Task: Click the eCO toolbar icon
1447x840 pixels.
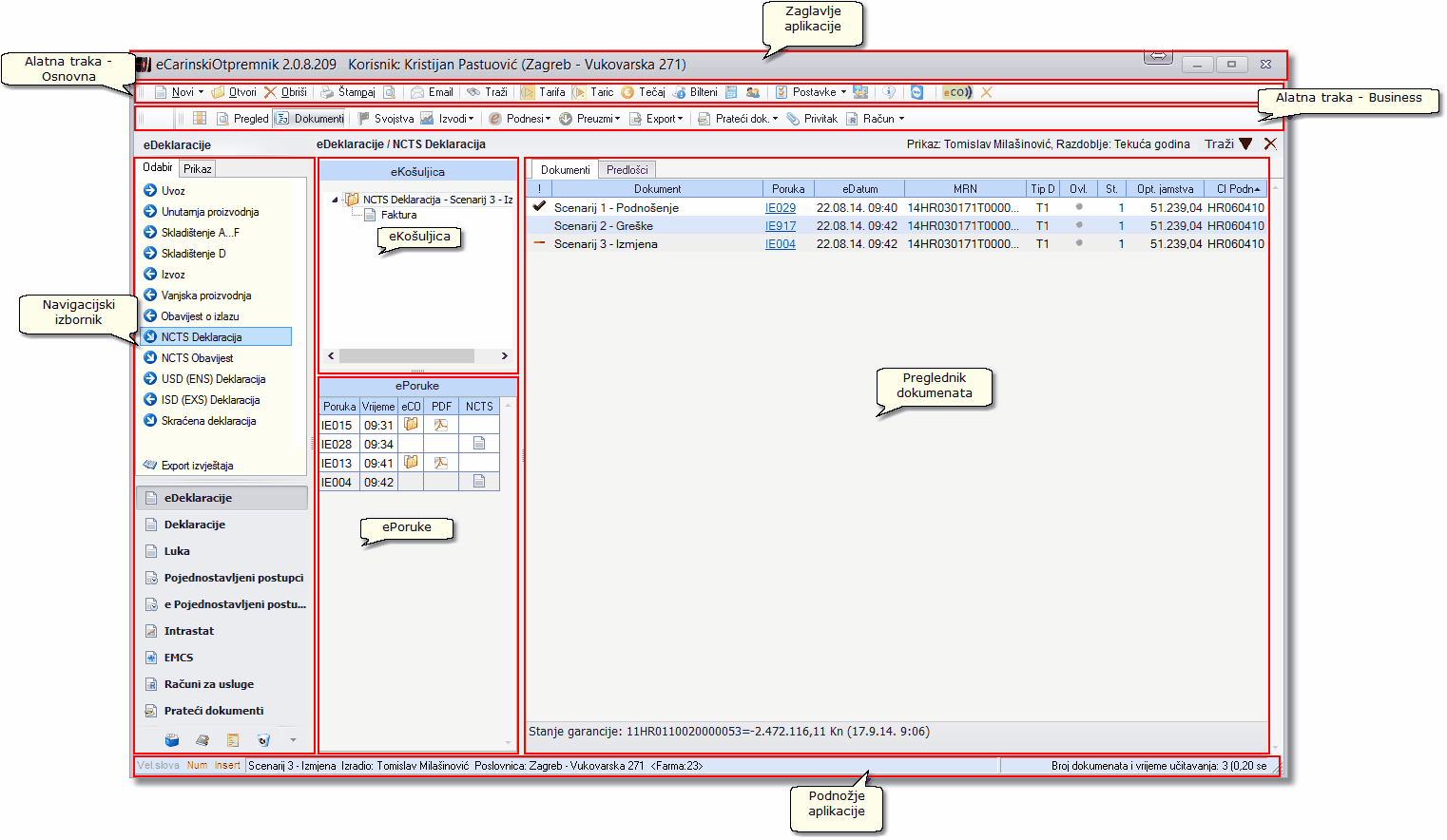Action: [x=957, y=92]
